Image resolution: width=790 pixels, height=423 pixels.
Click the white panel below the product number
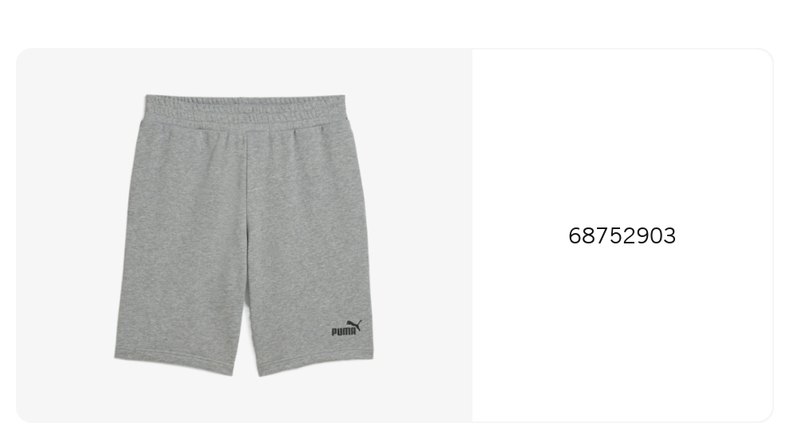(x=622, y=332)
